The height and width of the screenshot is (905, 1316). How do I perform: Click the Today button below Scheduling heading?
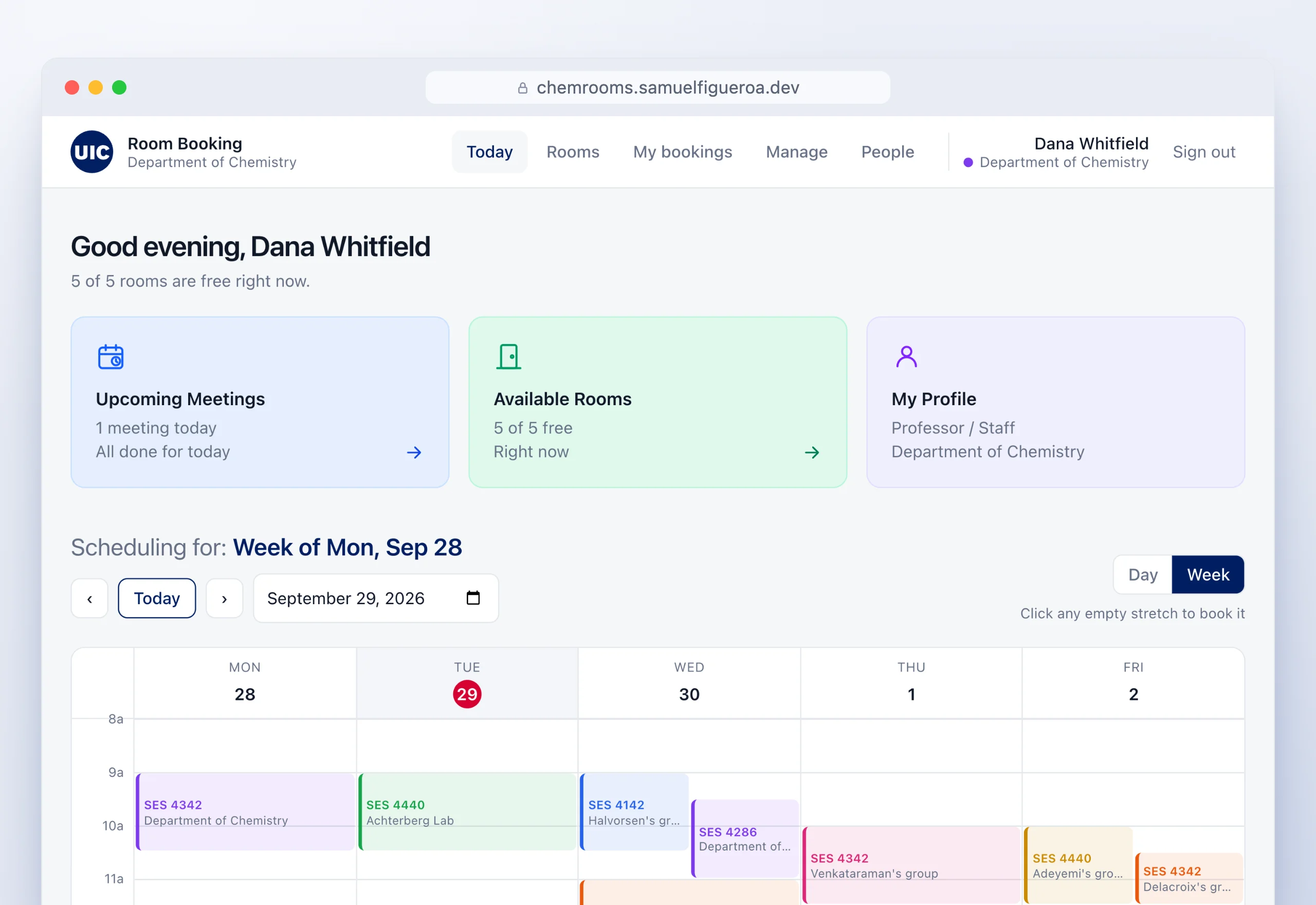click(x=157, y=598)
